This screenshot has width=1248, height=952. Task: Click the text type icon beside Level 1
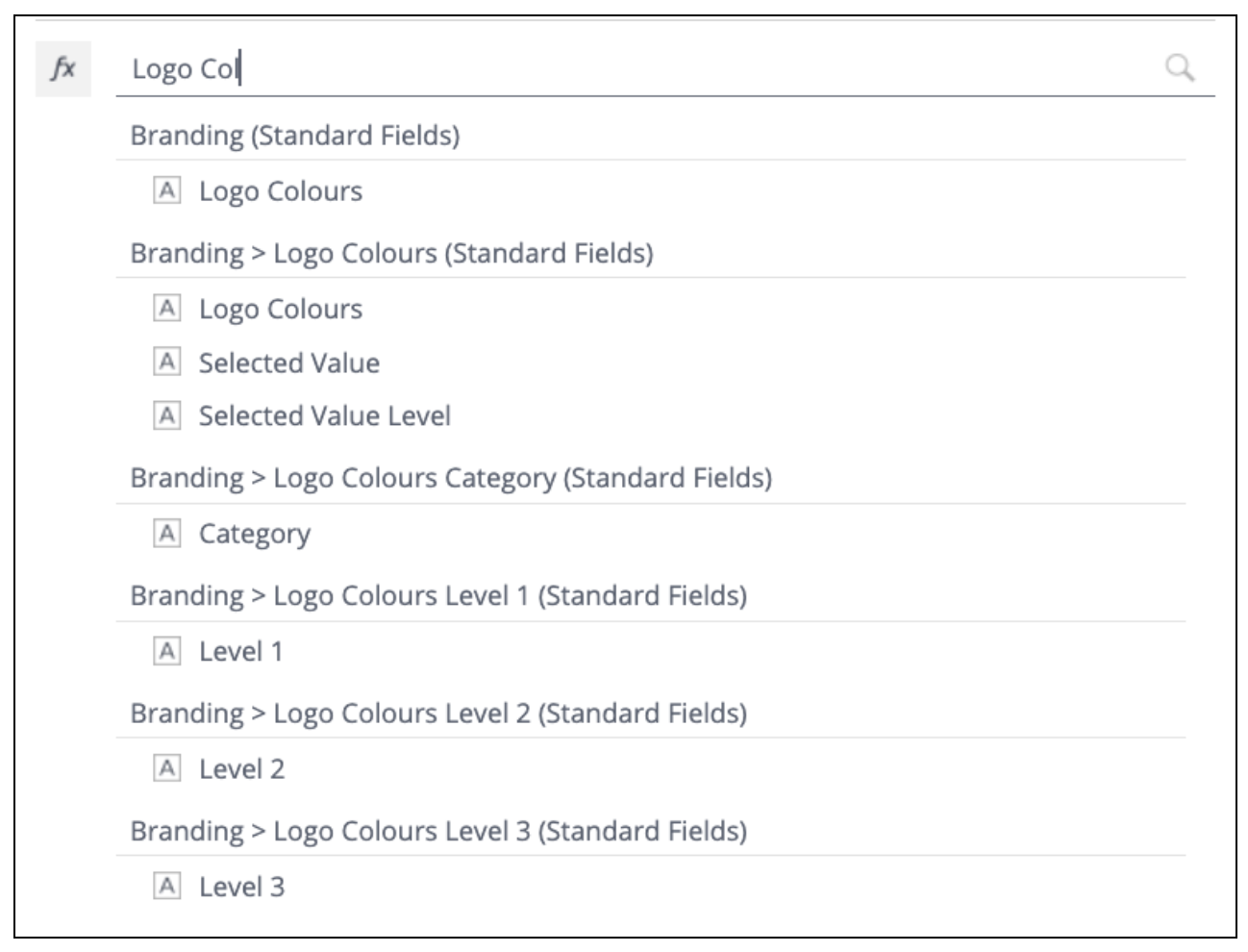pos(167,651)
